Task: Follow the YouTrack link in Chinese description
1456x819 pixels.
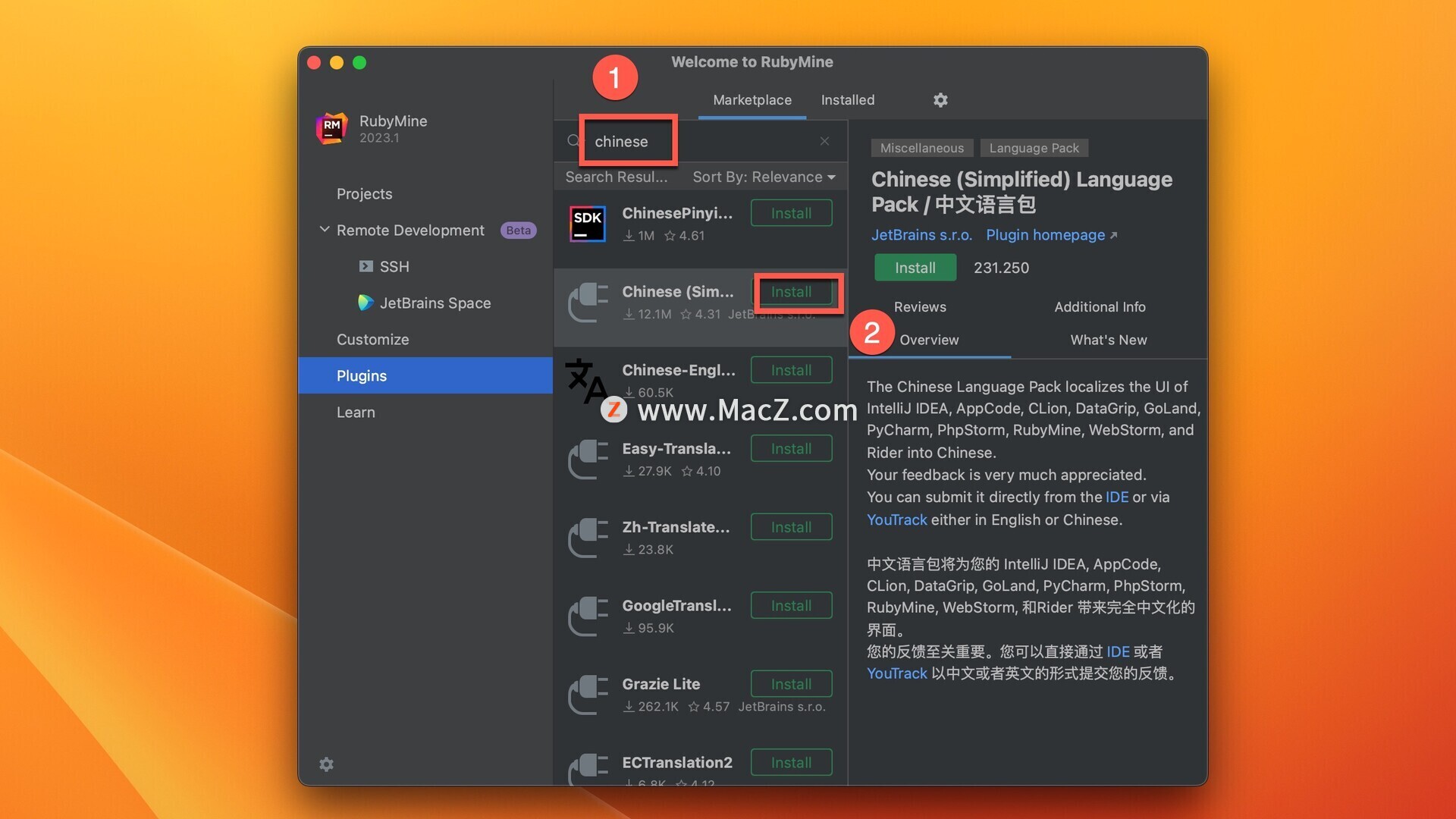Action: (x=897, y=673)
